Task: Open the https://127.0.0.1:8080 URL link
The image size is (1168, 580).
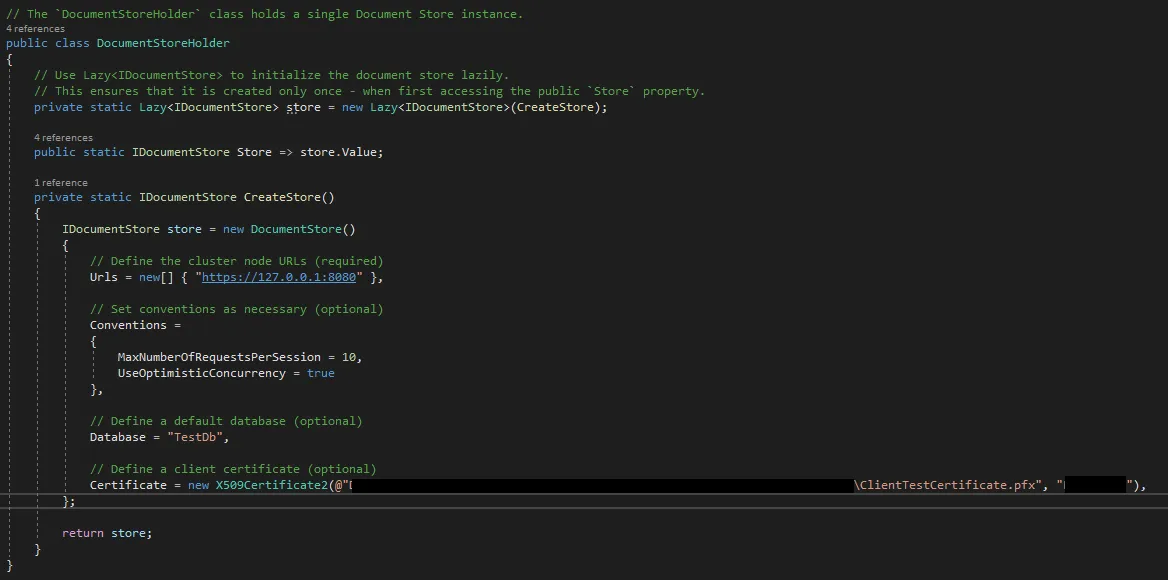Action: coord(279,277)
